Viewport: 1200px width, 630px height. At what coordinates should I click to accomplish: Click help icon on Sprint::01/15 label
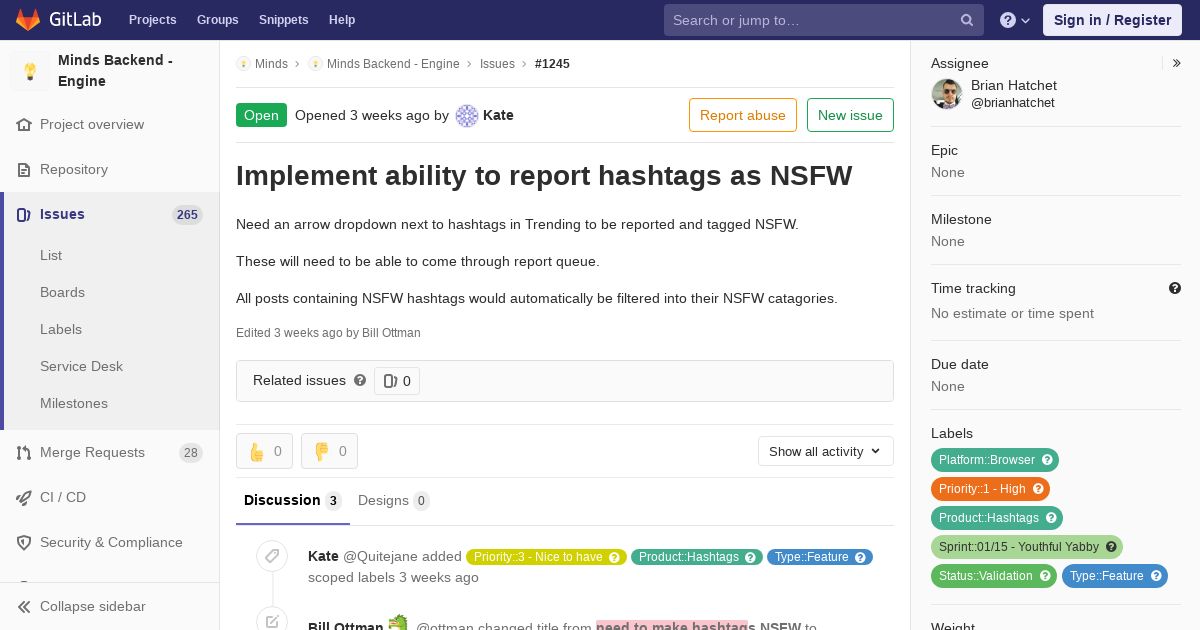pos(1111,547)
